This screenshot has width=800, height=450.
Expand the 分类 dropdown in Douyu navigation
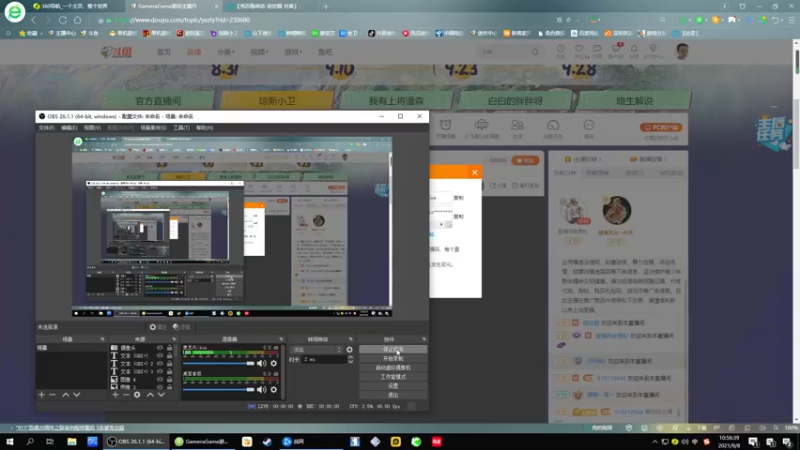pyautogui.click(x=226, y=52)
